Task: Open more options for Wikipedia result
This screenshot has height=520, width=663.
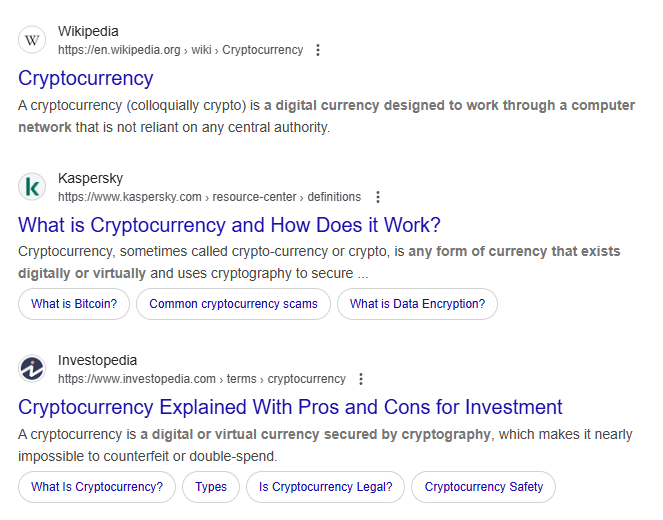Action: pyautogui.click(x=318, y=50)
